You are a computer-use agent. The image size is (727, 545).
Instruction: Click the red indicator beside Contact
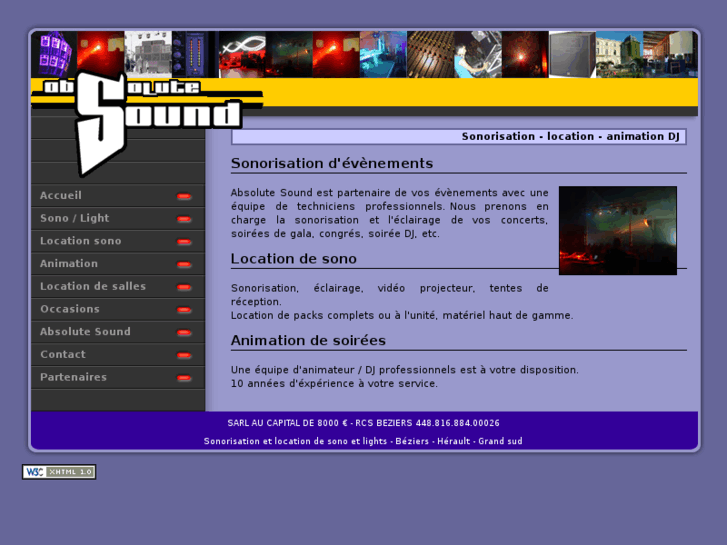184,355
